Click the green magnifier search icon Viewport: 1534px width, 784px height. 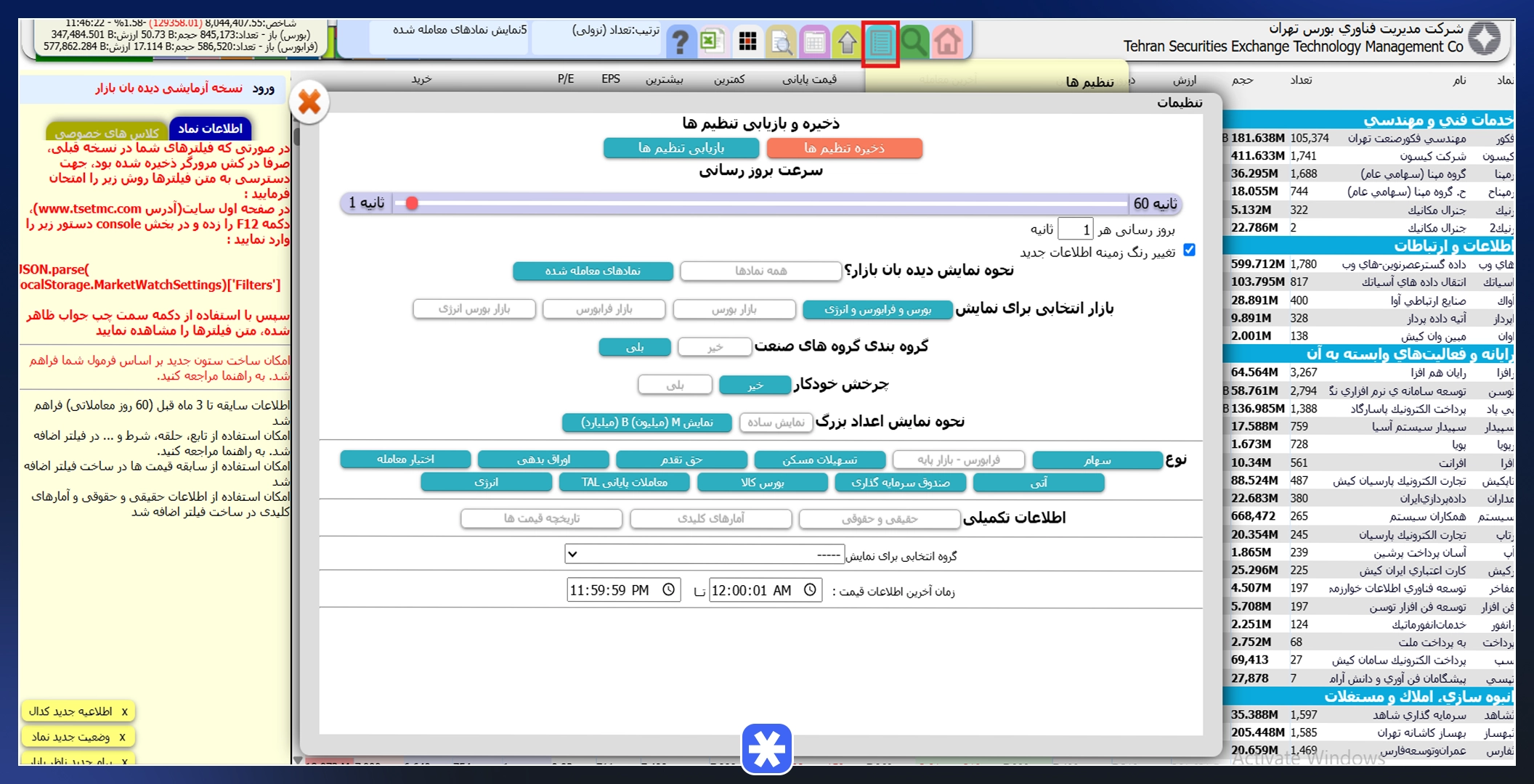pyautogui.click(x=914, y=41)
